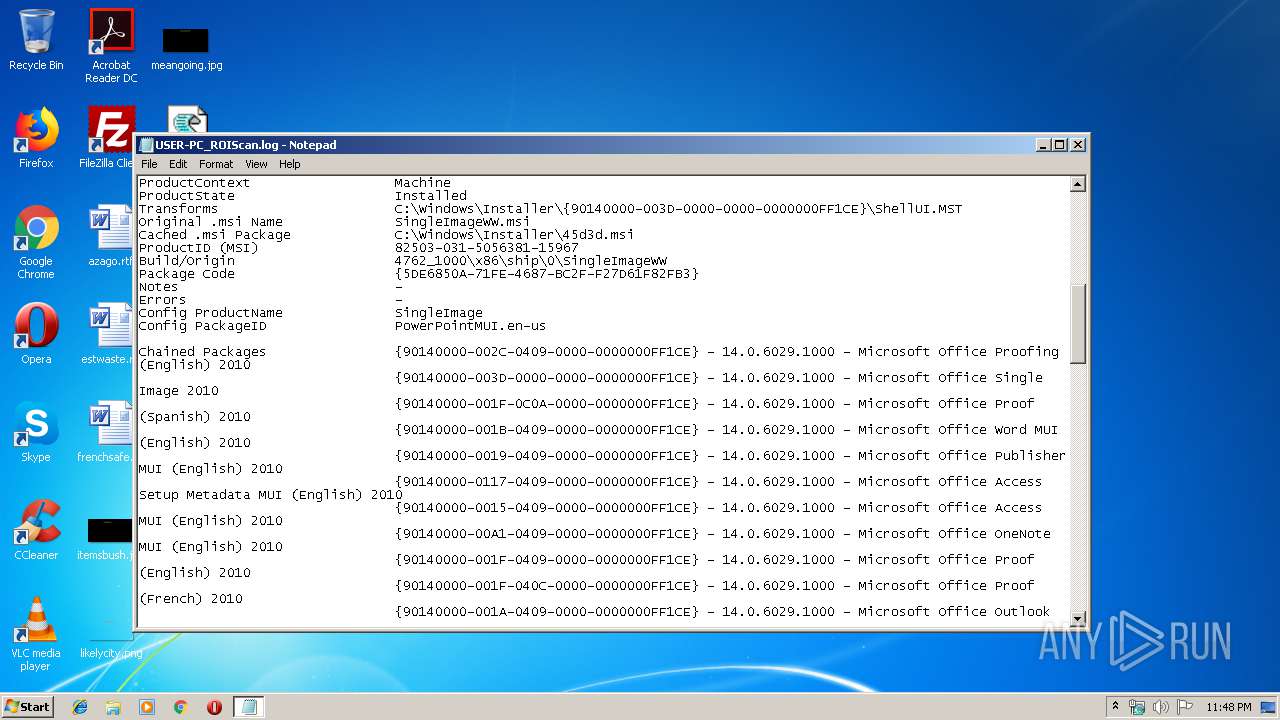Select the Skype desktop shortcut
The height and width of the screenshot is (720, 1280).
tap(36, 432)
